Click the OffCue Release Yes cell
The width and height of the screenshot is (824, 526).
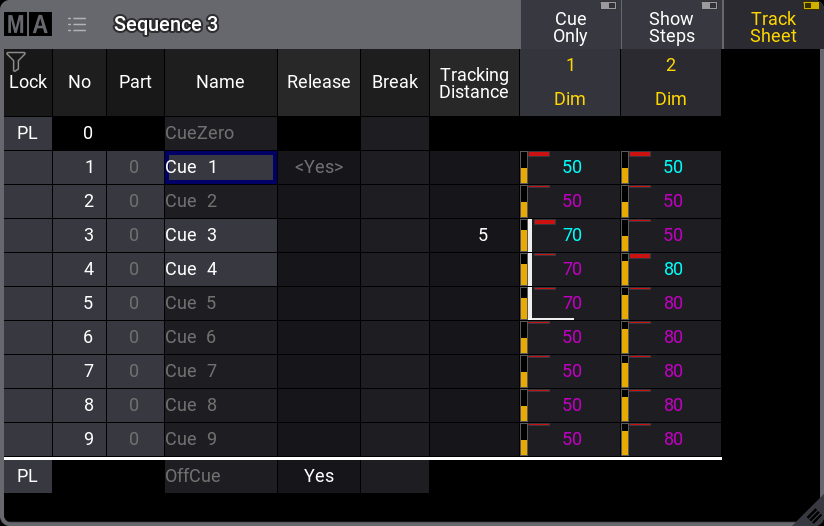click(318, 477)
